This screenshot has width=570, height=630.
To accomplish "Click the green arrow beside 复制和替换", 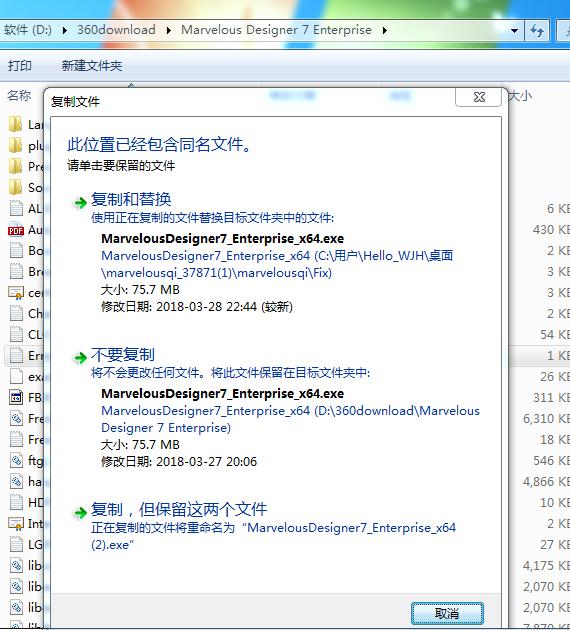I will pos(80,202).
